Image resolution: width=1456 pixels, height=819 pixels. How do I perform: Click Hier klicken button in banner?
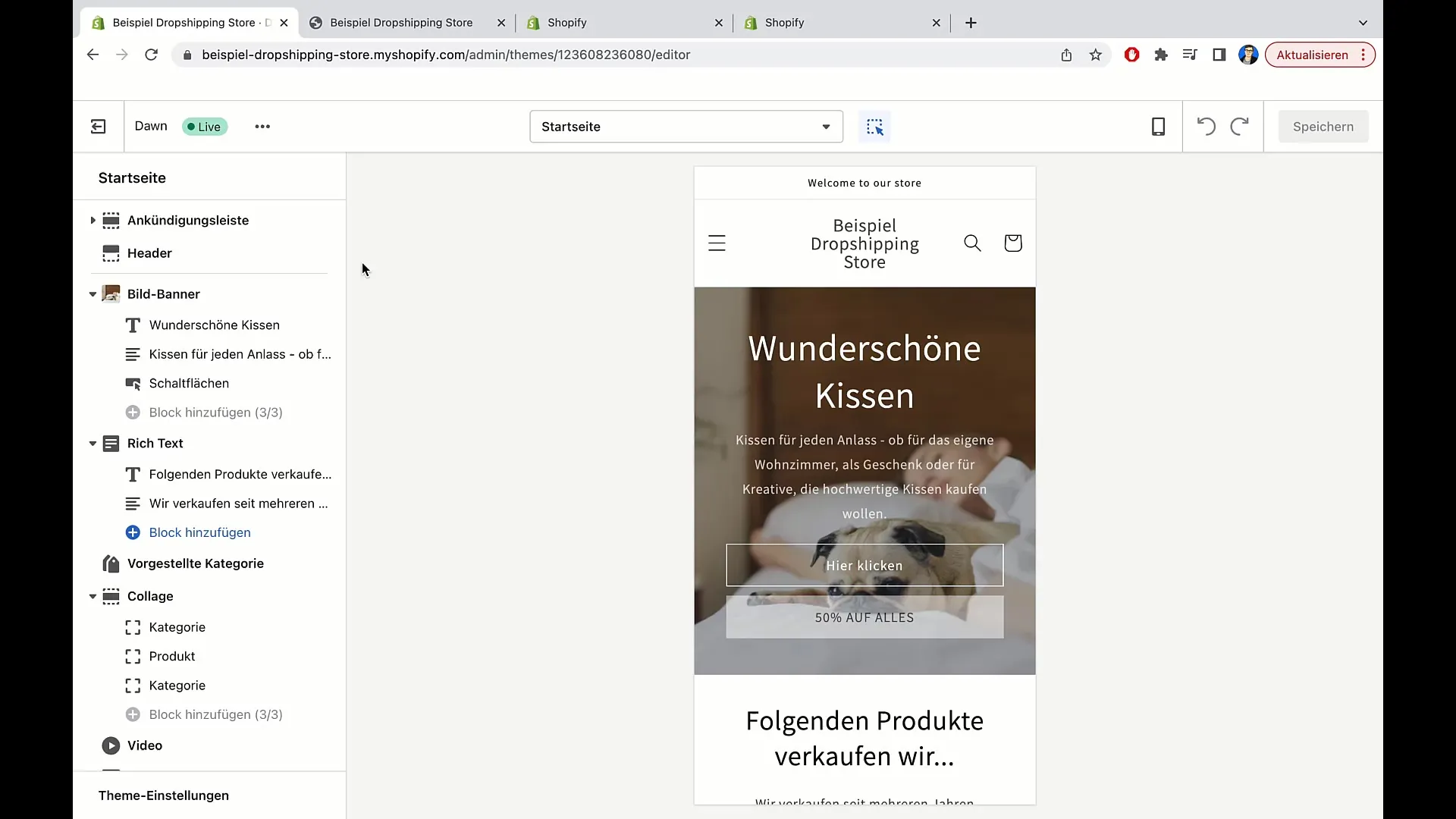864,565
